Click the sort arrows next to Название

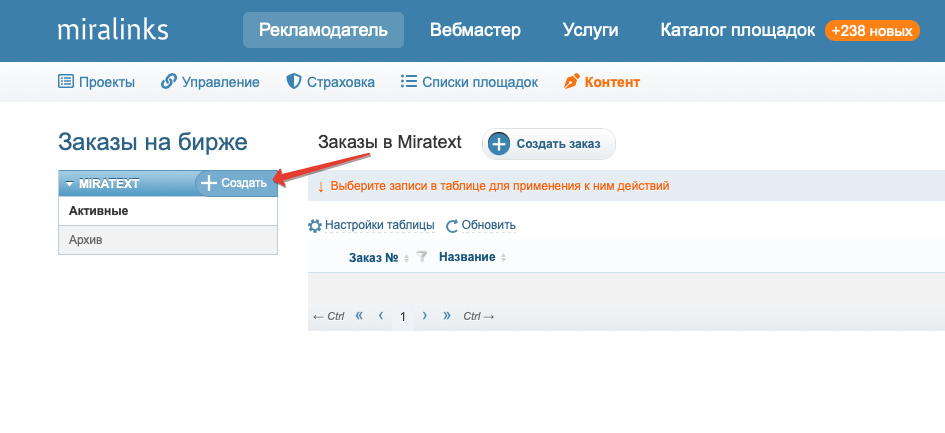click(x=503, y=258)
